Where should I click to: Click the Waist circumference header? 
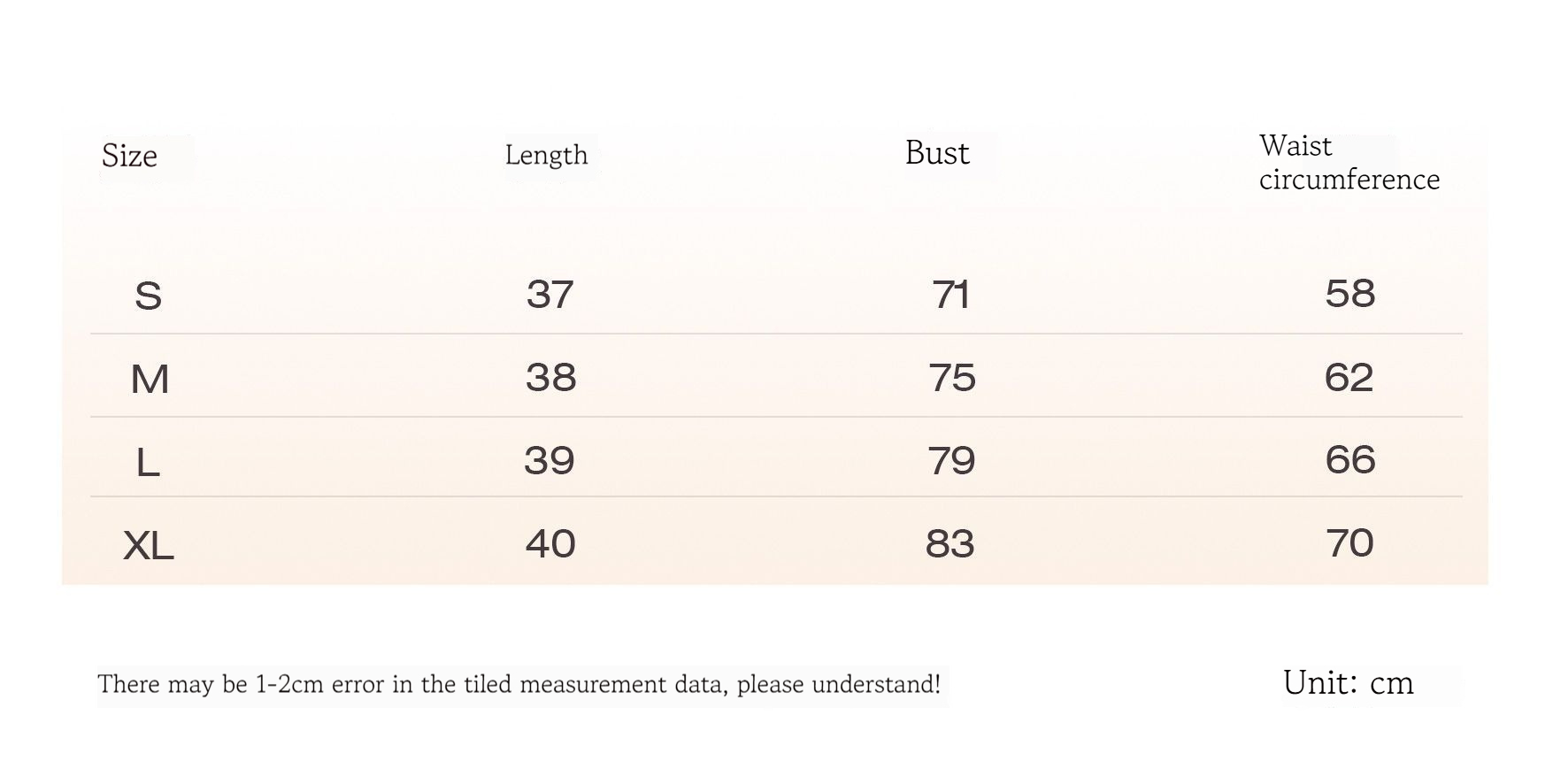coord(1349,163)
